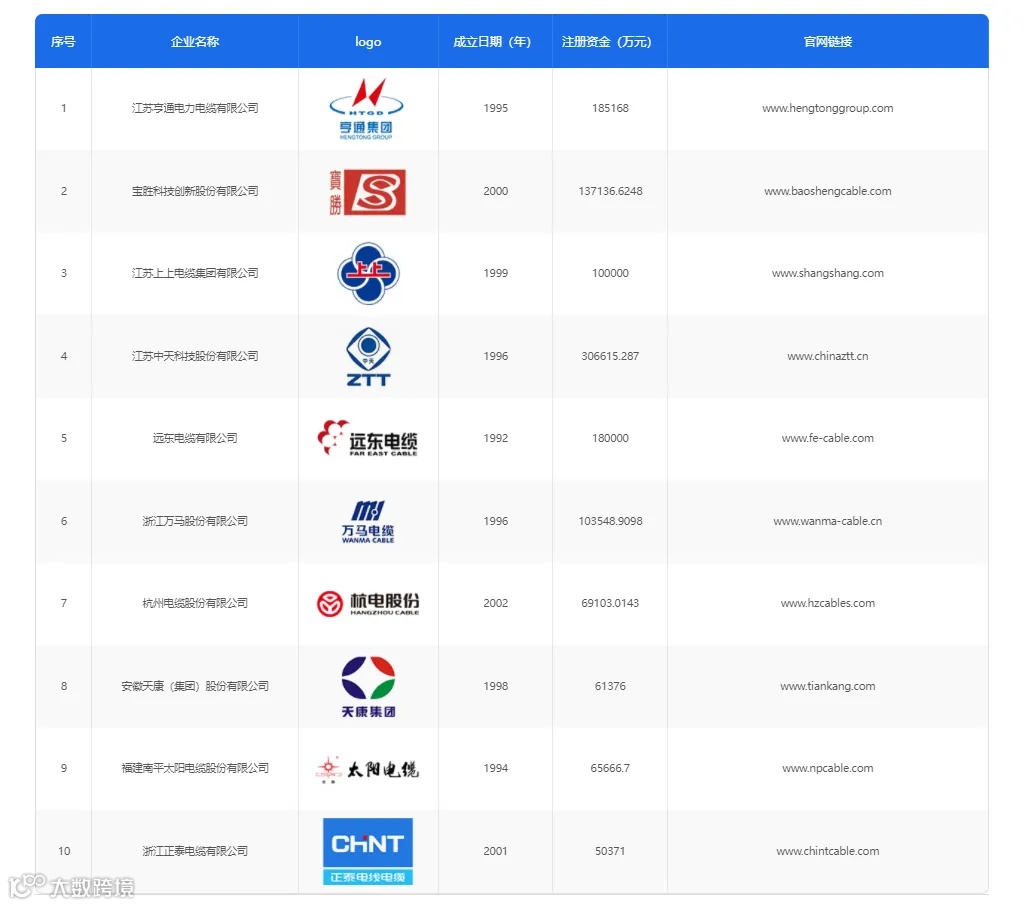Select 远东电缆有限公司 name cell
This screenshot has height=906, width=1027.
(195, 438)
